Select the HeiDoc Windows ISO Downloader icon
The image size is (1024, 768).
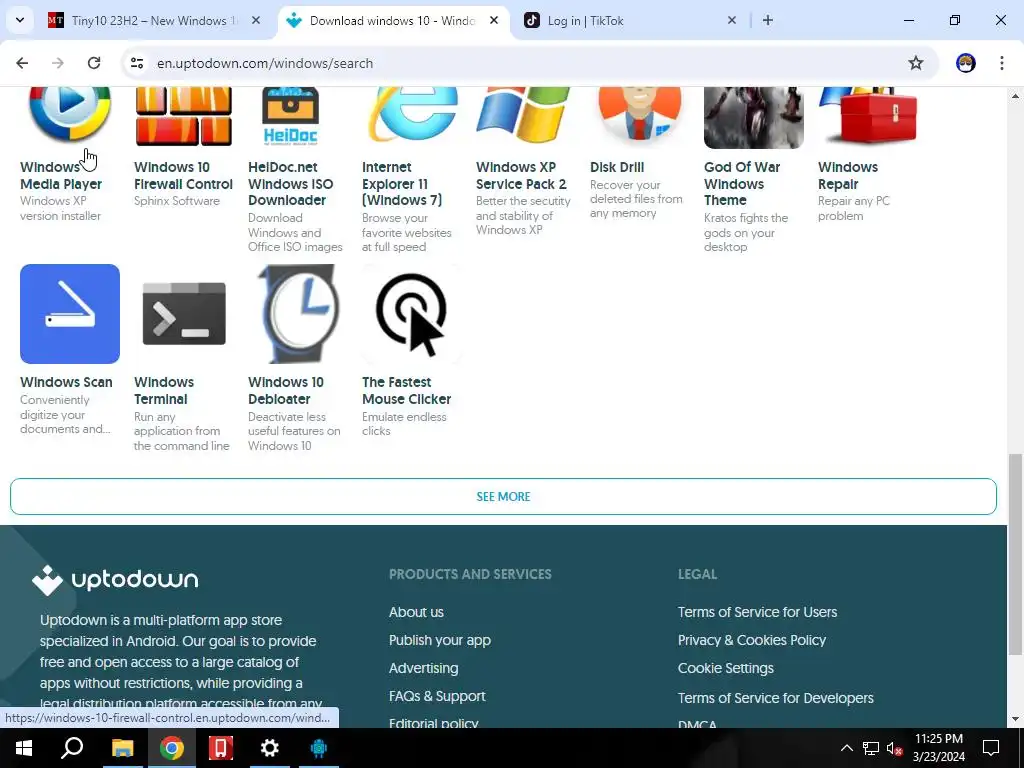(290, 116)
